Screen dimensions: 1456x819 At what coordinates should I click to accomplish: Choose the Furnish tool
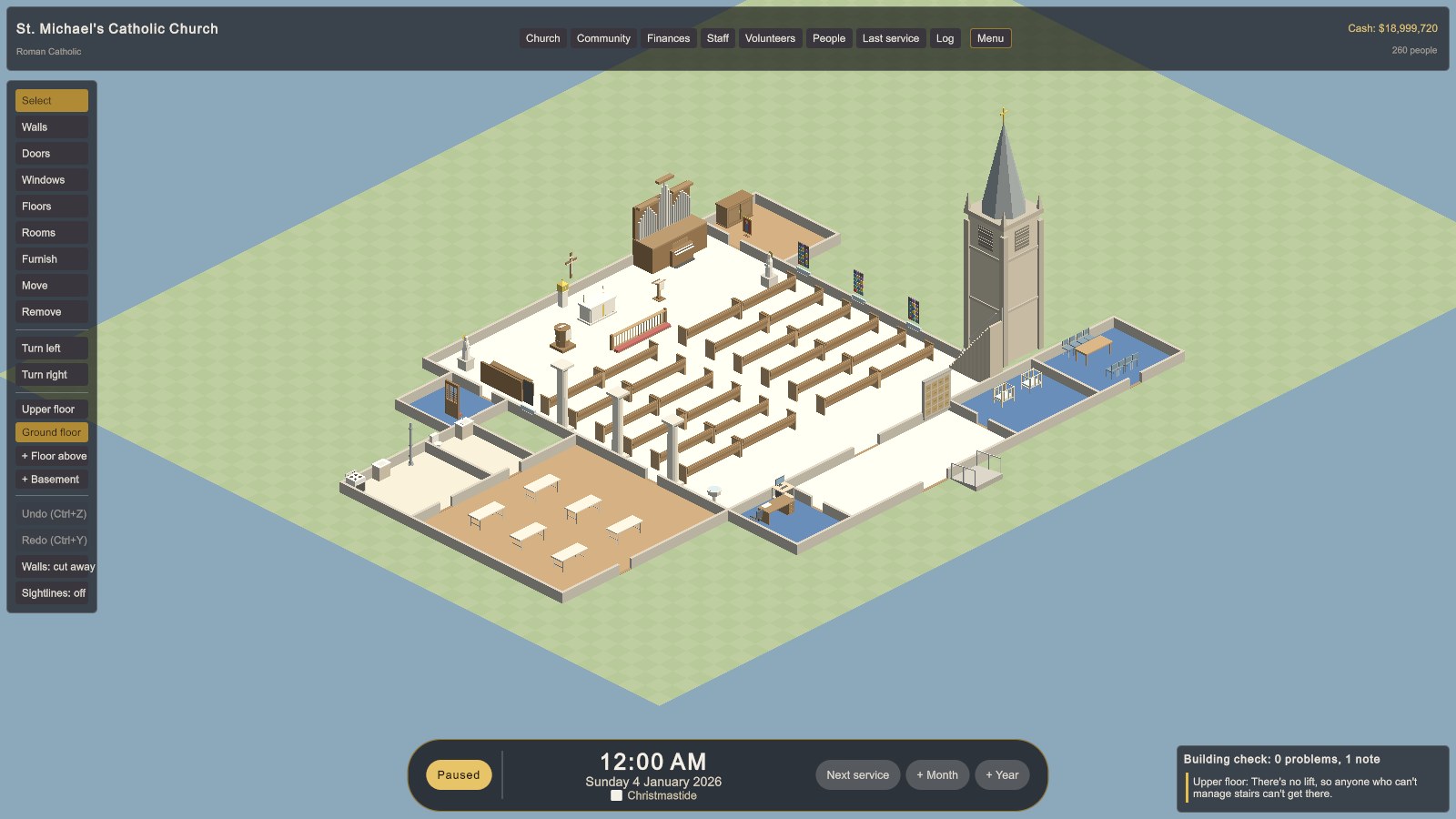point(52,259)
